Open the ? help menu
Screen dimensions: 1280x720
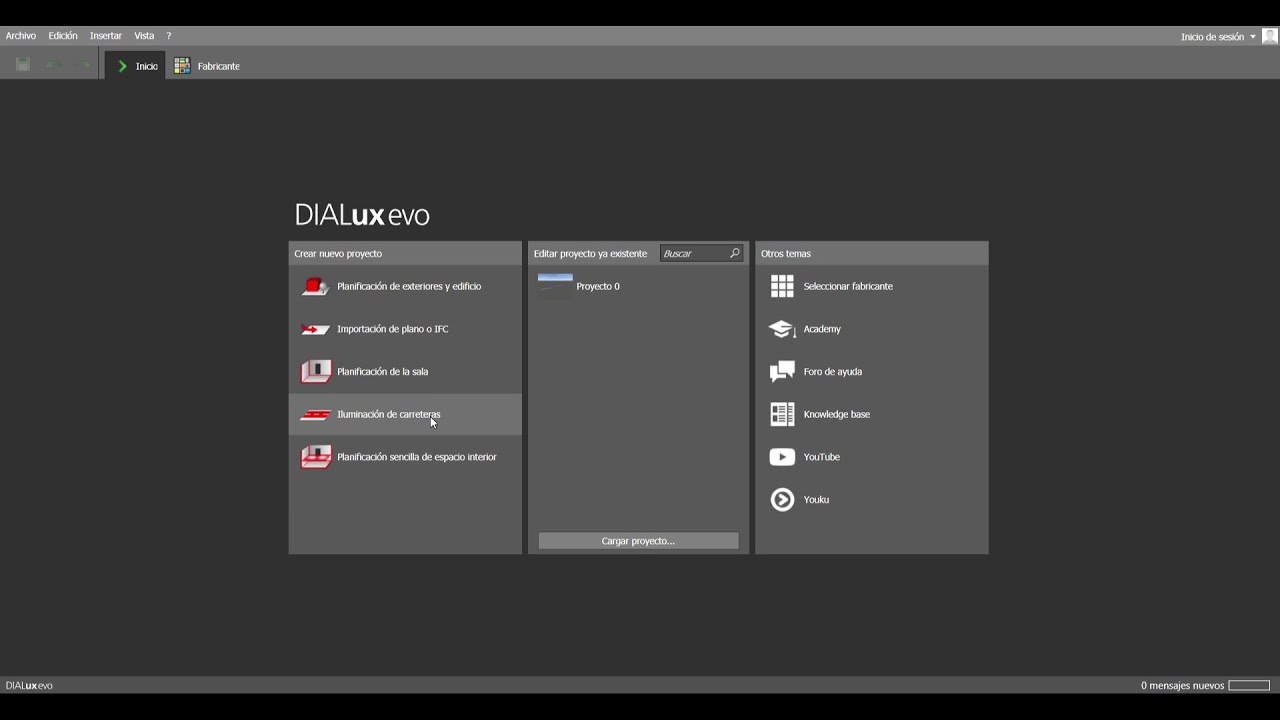click(168, 36)
